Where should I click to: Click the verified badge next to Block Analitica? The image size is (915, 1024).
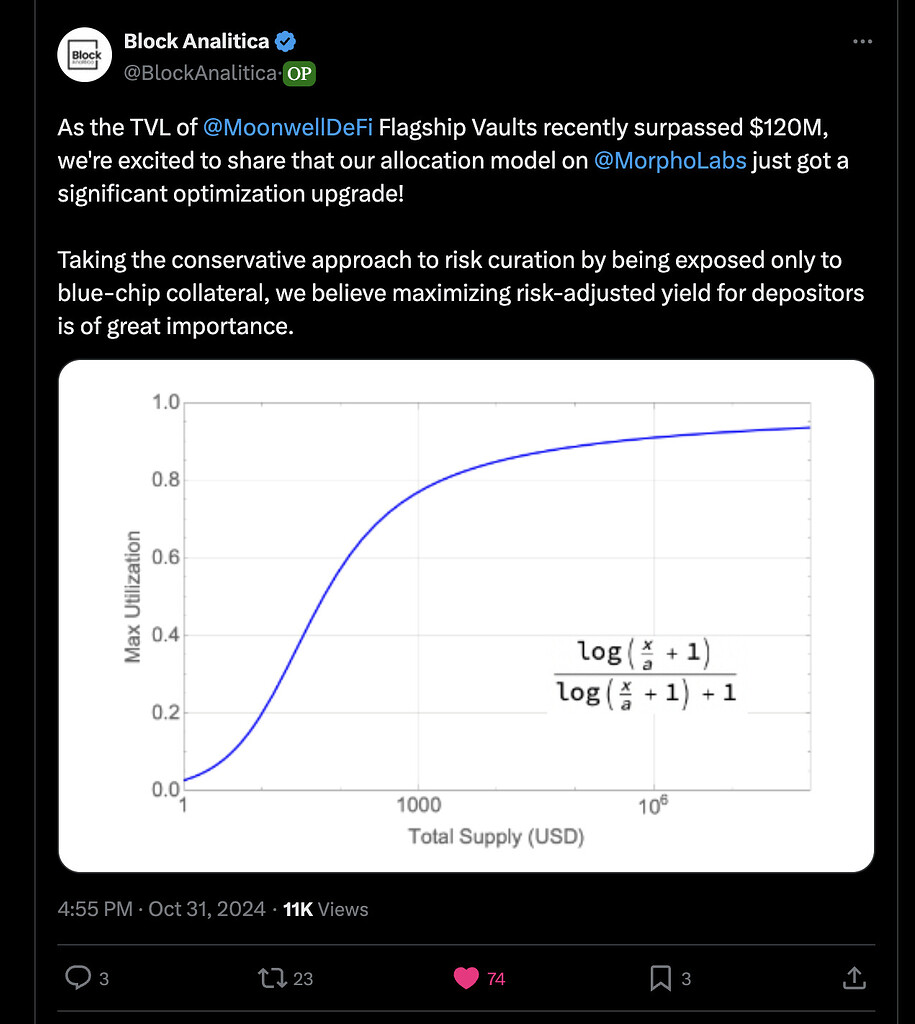coord(285,41)
